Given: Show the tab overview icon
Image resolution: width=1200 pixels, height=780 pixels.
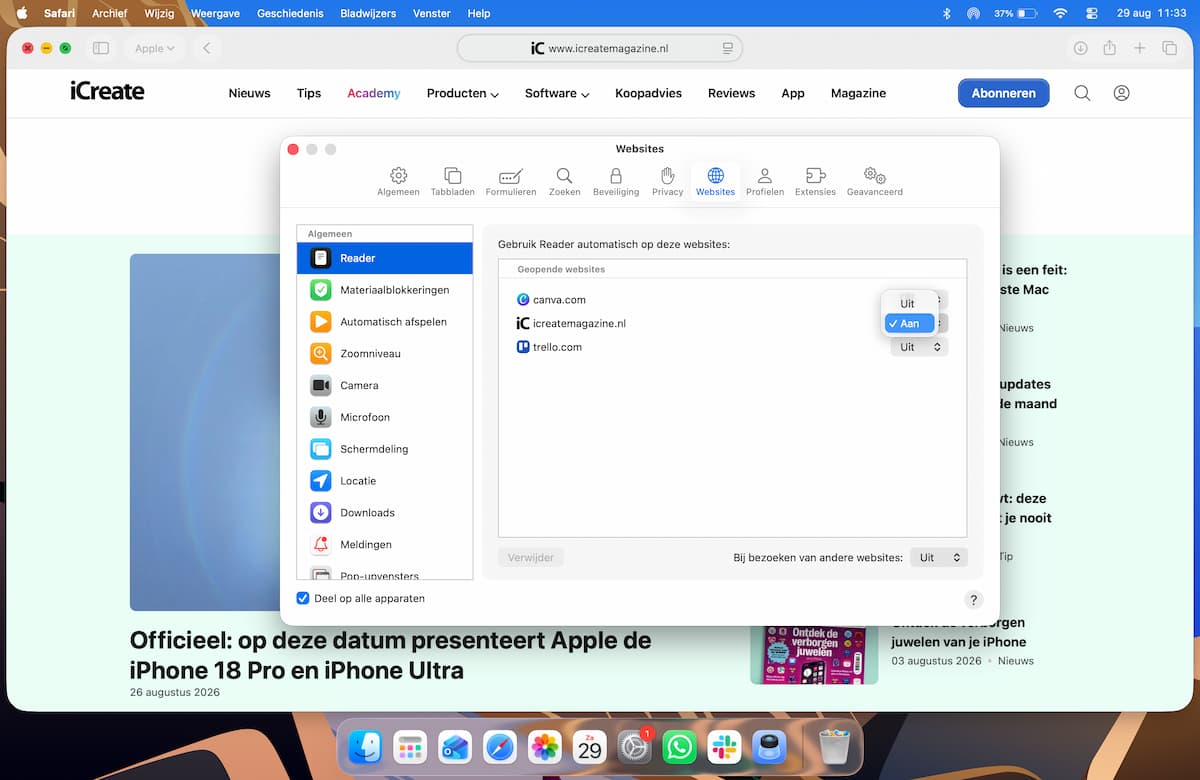Looking at the screenshot, I should point(1169,48).
